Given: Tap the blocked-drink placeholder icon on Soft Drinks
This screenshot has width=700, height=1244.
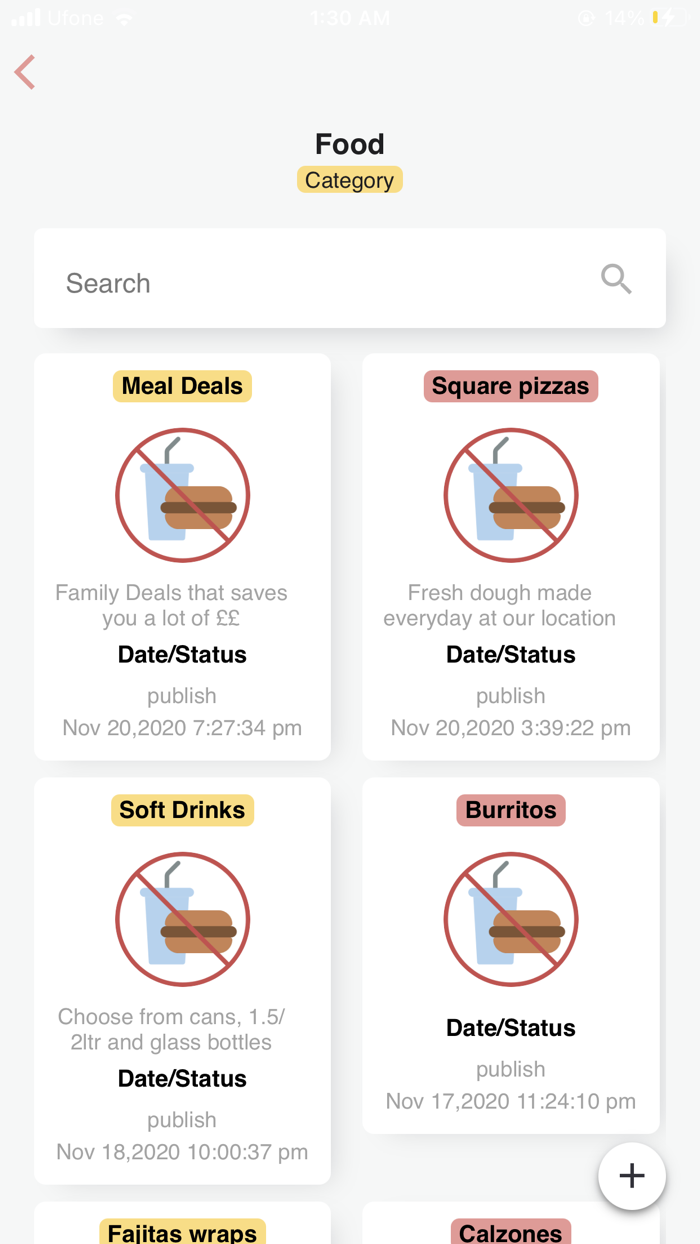Looking at the screenshot, I should point(182,919).
